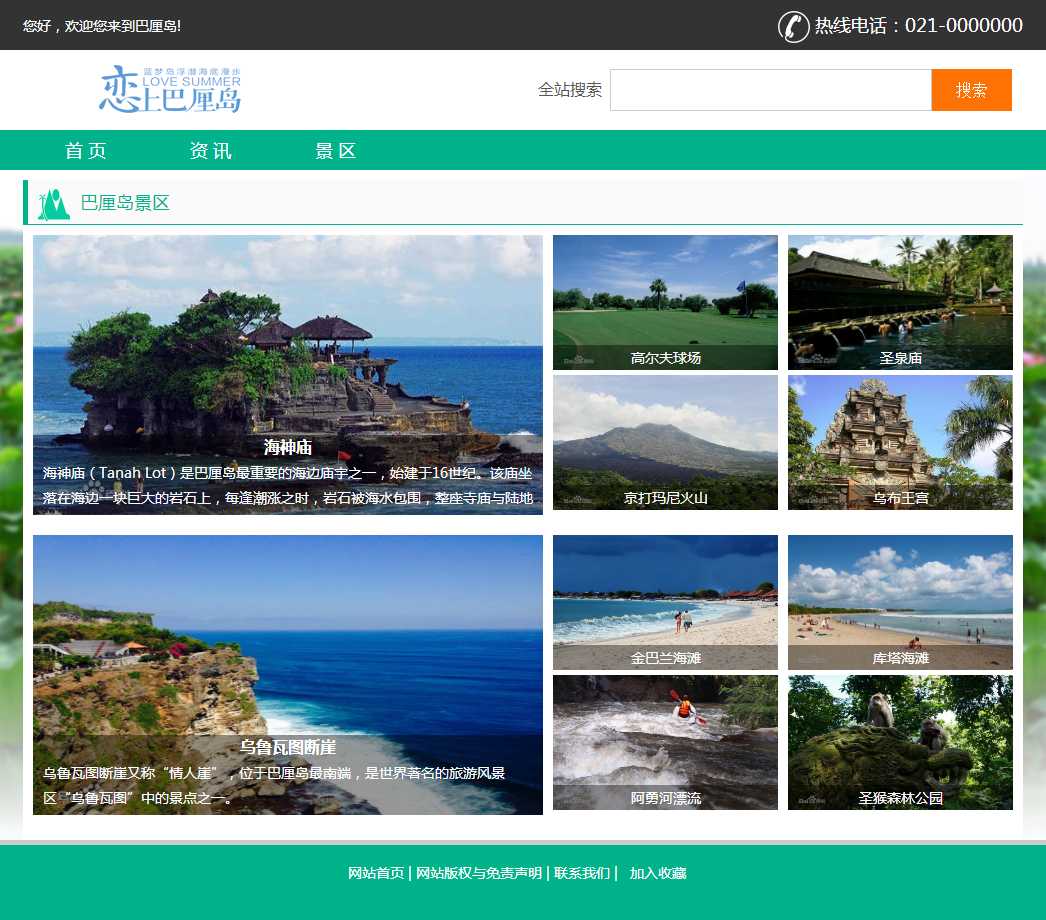Follow the 网站首页 footer link
The width and height of the screenshot is (1046, 920).
pos(376,873)
